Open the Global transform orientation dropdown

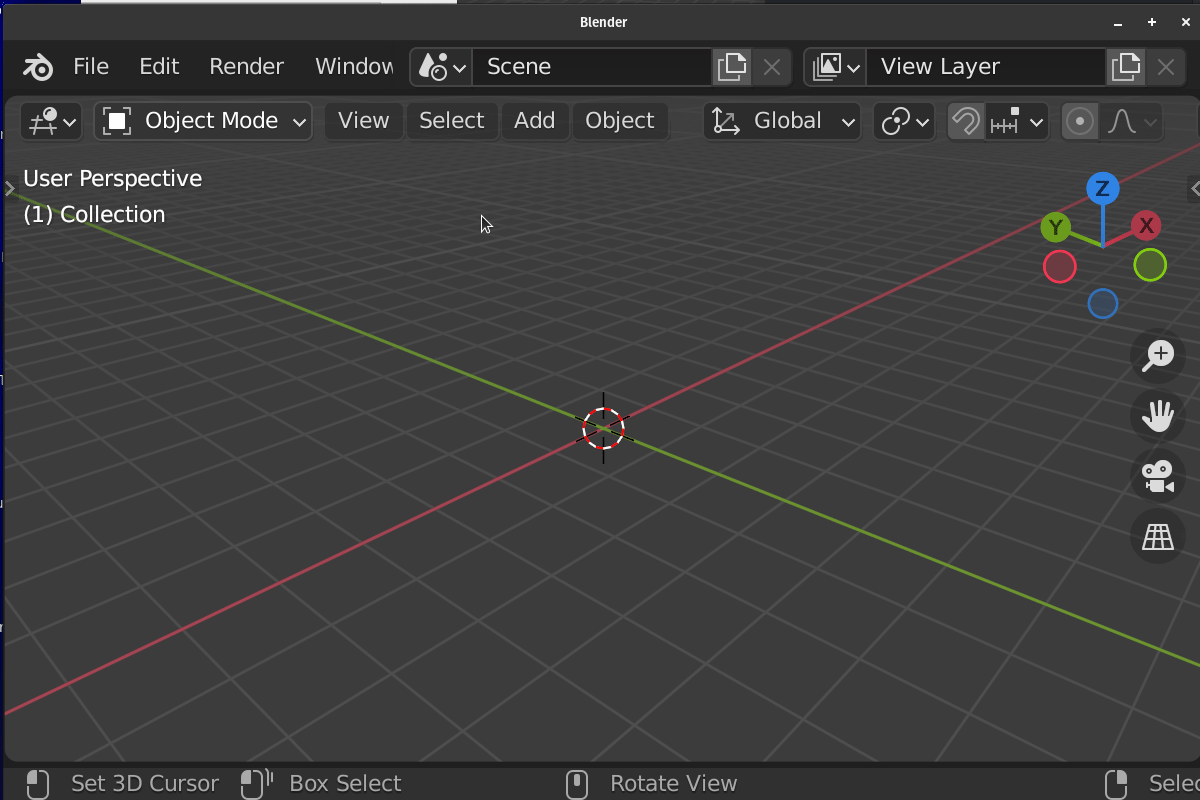(x=782, y=121)
